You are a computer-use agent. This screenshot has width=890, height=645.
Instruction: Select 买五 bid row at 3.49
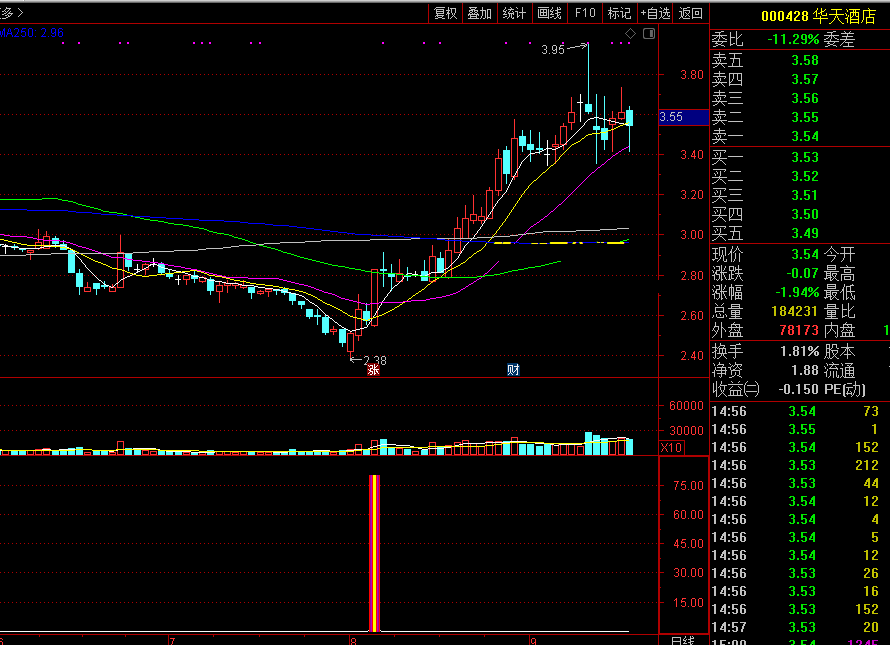(800, 233)
